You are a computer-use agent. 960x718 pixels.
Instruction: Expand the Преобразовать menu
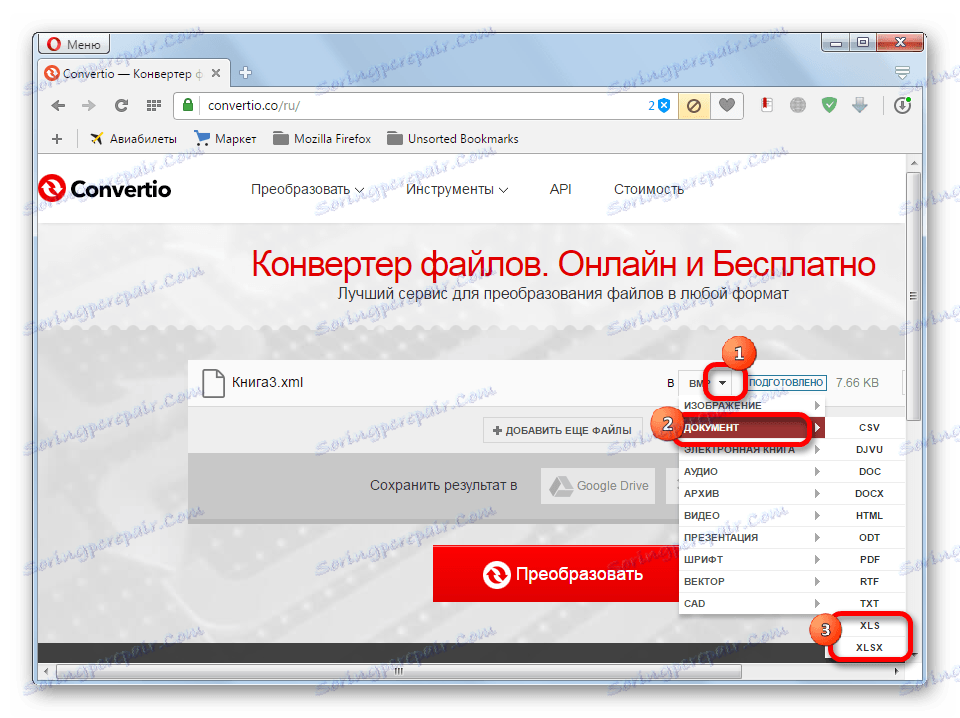tap(307, 190)
